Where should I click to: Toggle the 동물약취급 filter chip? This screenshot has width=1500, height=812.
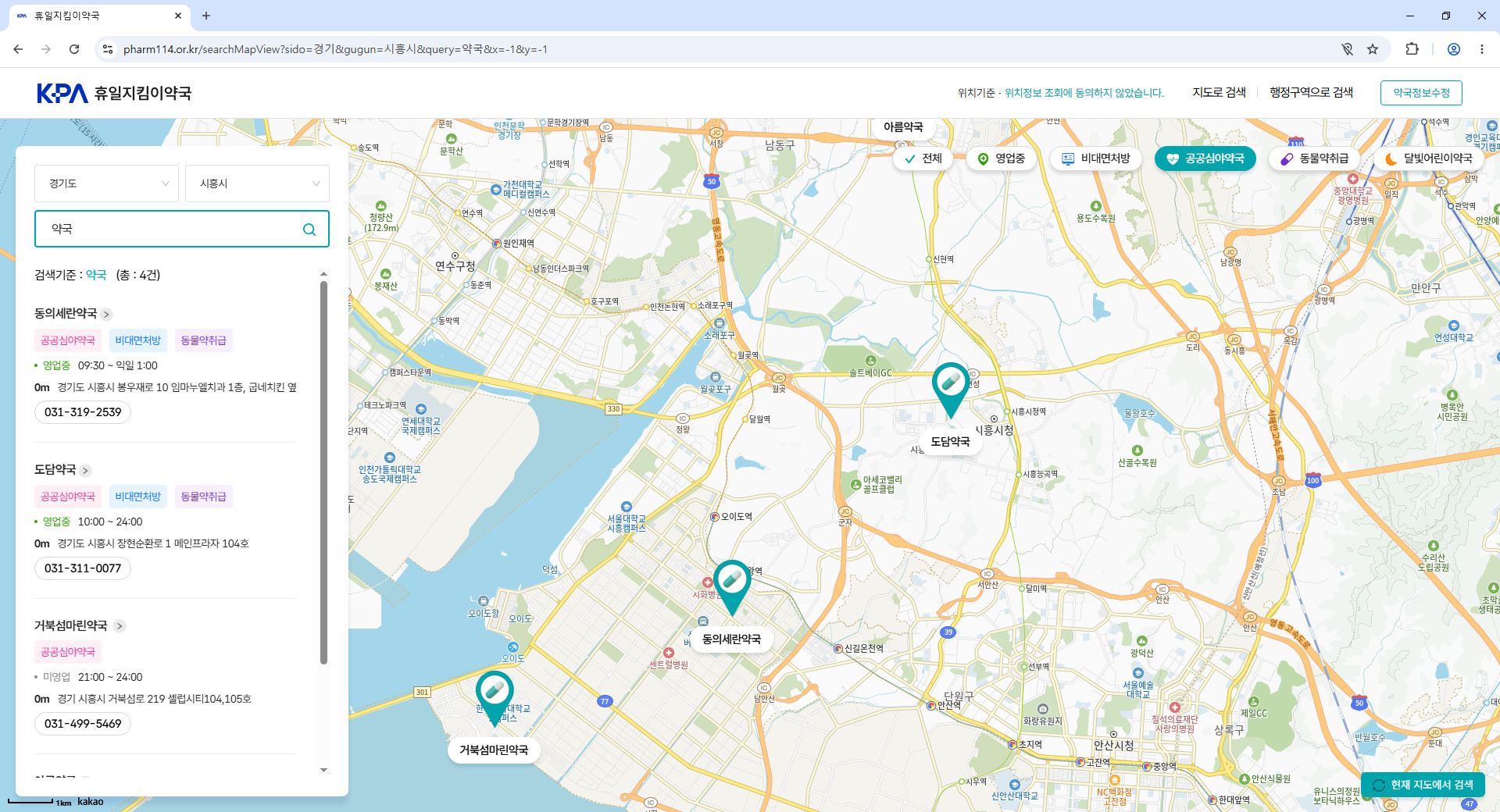tap(1314, 158)
